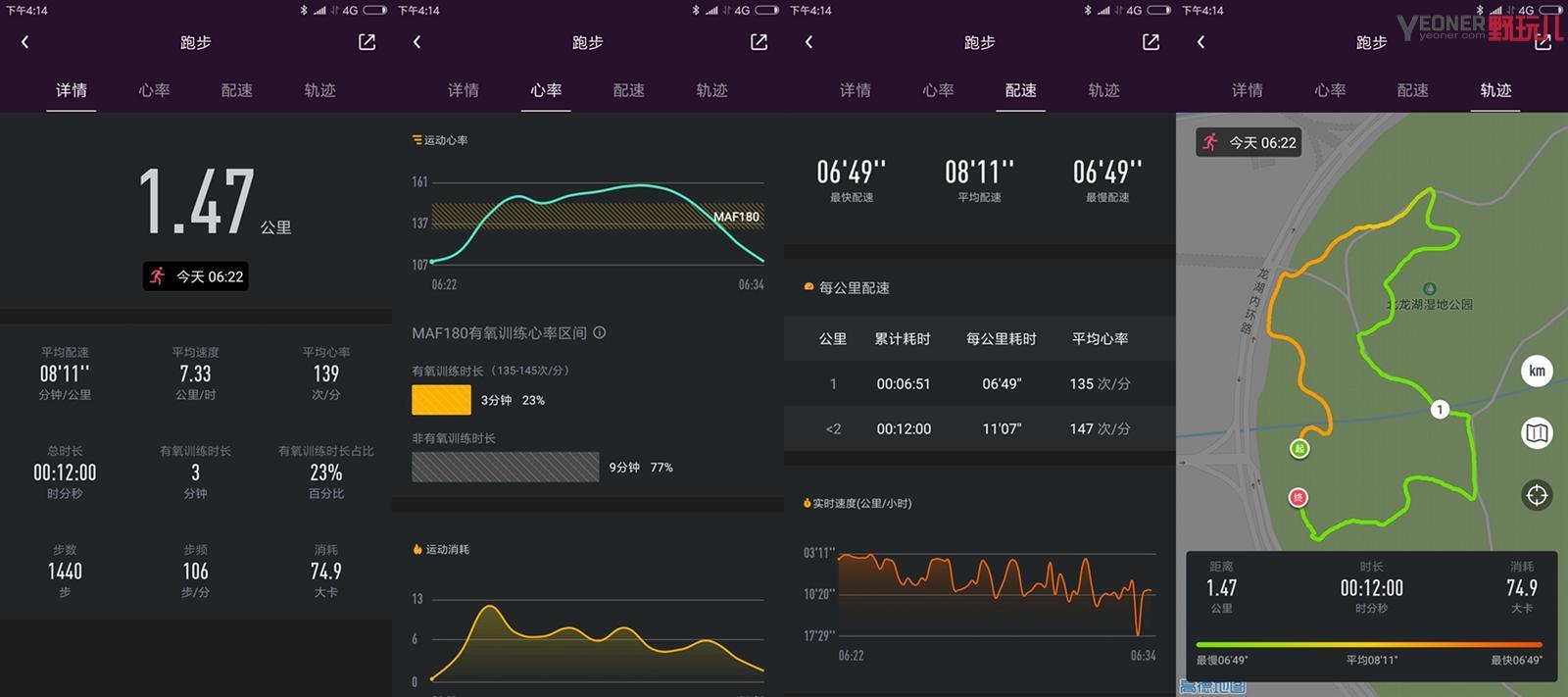Tap the 今天 06:22 label on the map

1249,142
